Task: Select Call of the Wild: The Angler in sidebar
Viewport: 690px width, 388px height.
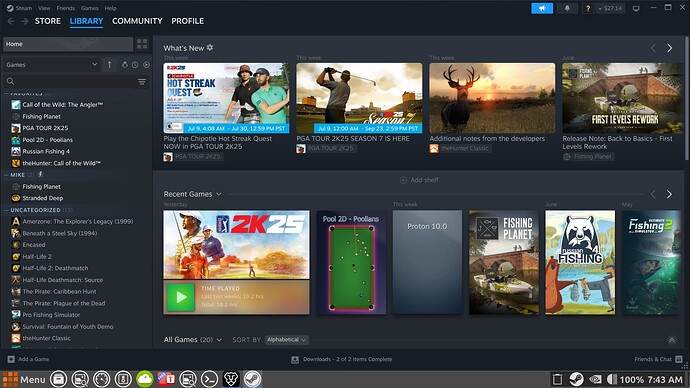Action: [62, 105]
